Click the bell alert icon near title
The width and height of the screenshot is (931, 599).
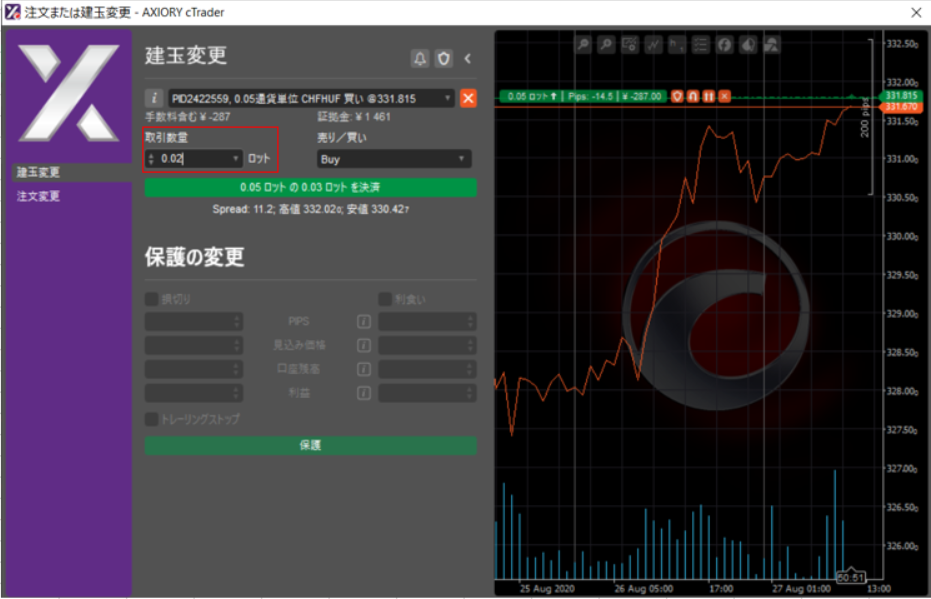coord(420,58)
